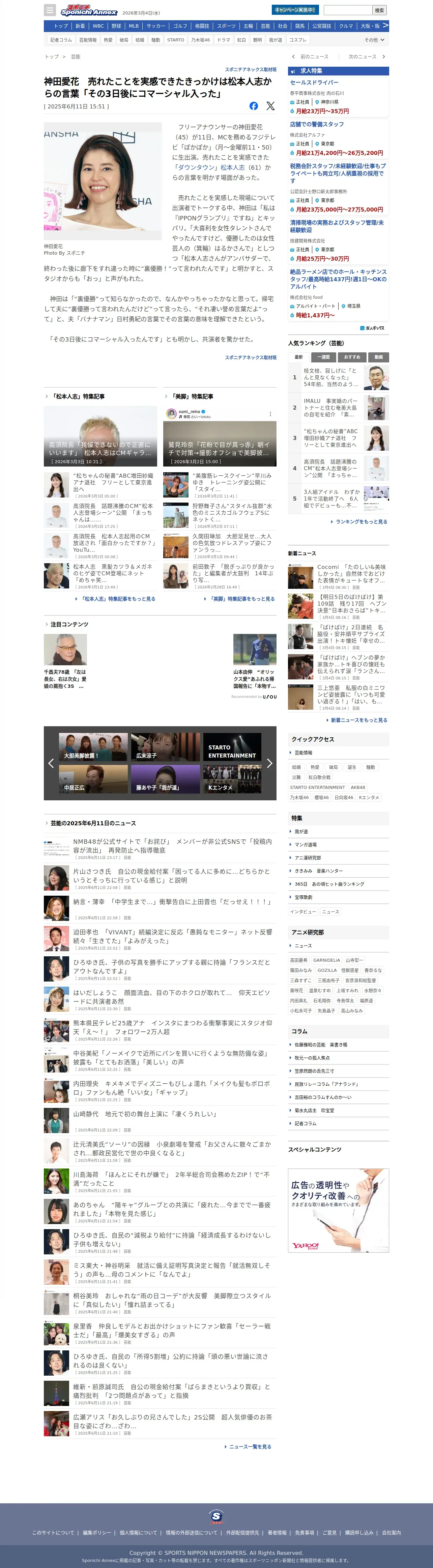Expand the その他 sub-menu dropdown
This screenshot has width=433, height=1568.
(374, 39)
